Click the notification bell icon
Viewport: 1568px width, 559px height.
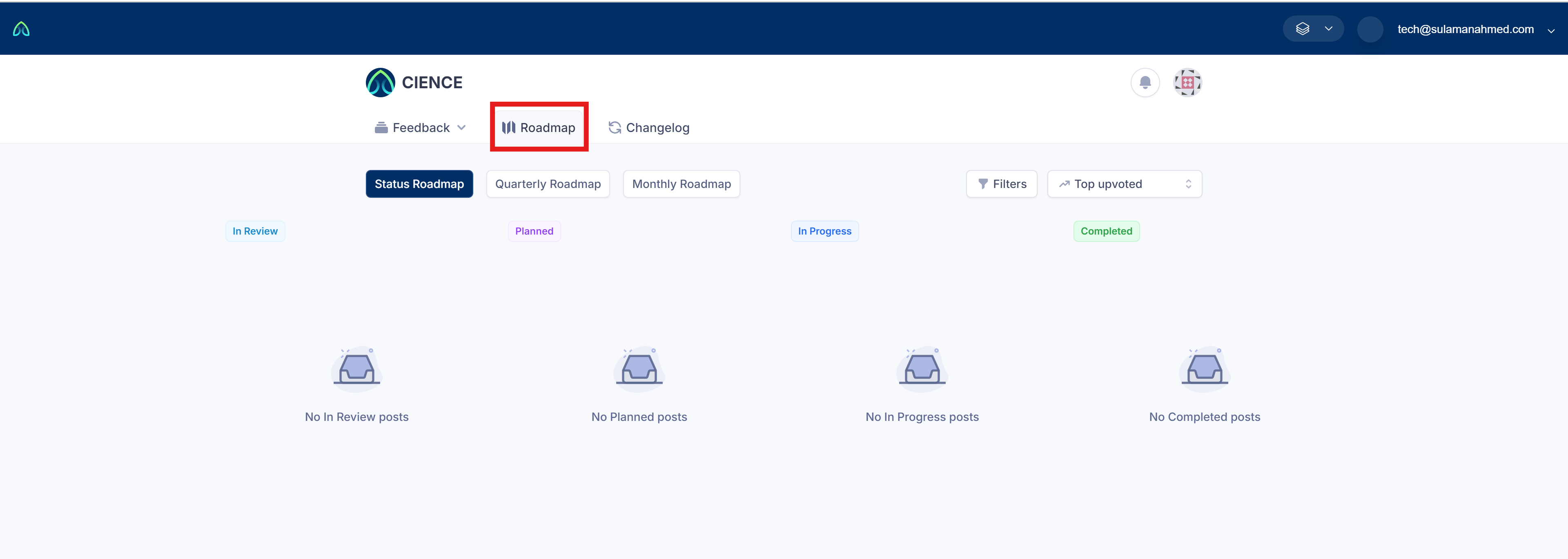coord(1145,82)
